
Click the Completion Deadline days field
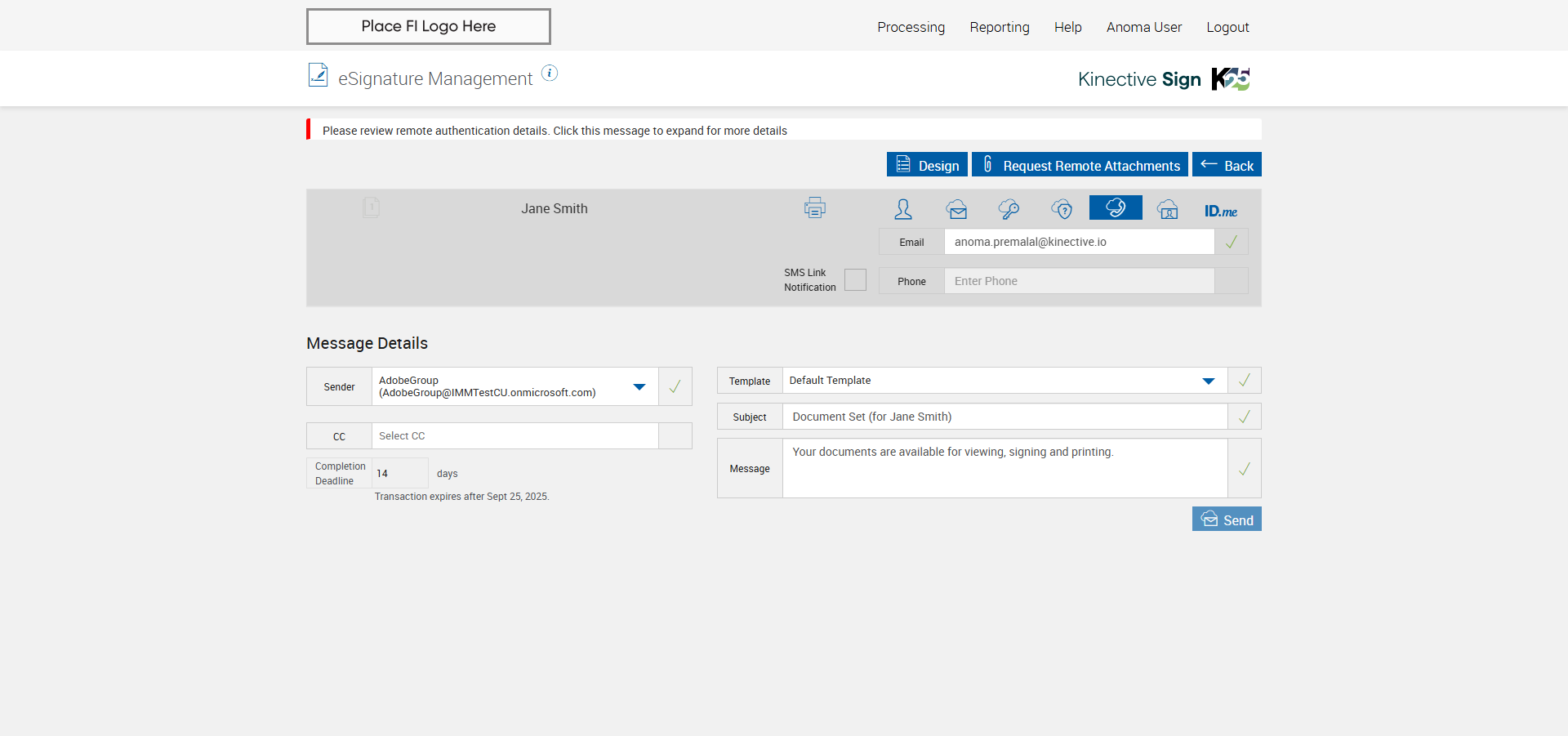coord(399,474)
